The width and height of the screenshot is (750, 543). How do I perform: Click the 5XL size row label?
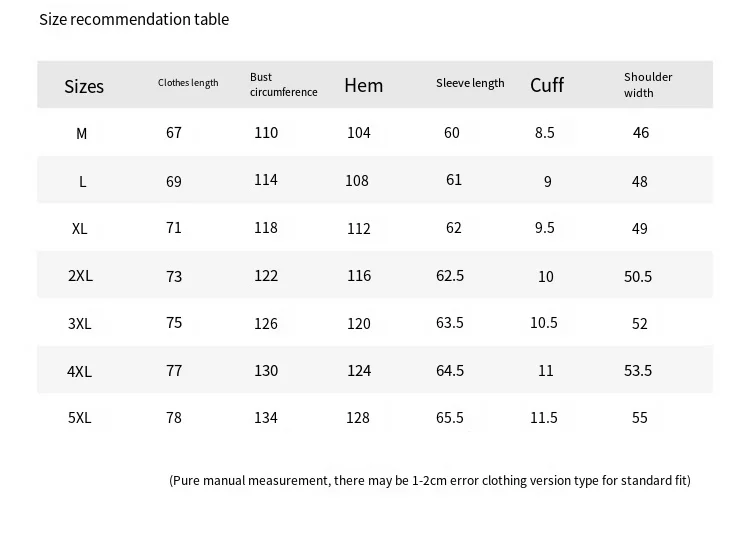[x=80, y=418]
